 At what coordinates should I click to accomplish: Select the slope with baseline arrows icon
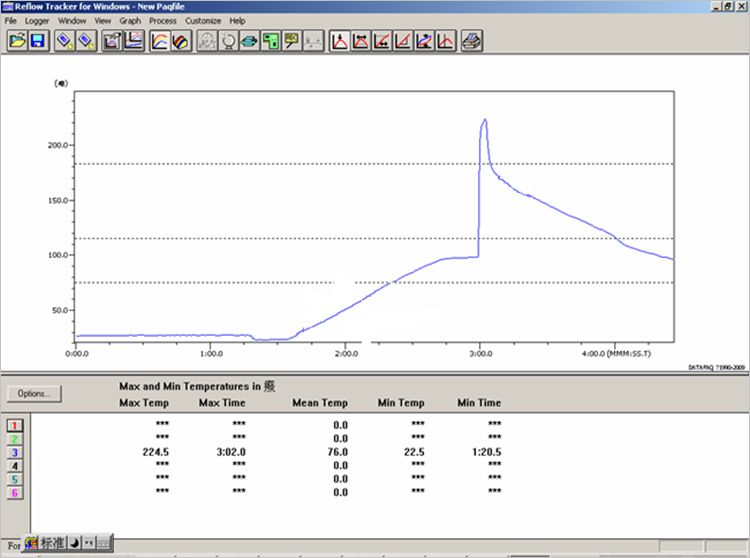pos(382,41)
